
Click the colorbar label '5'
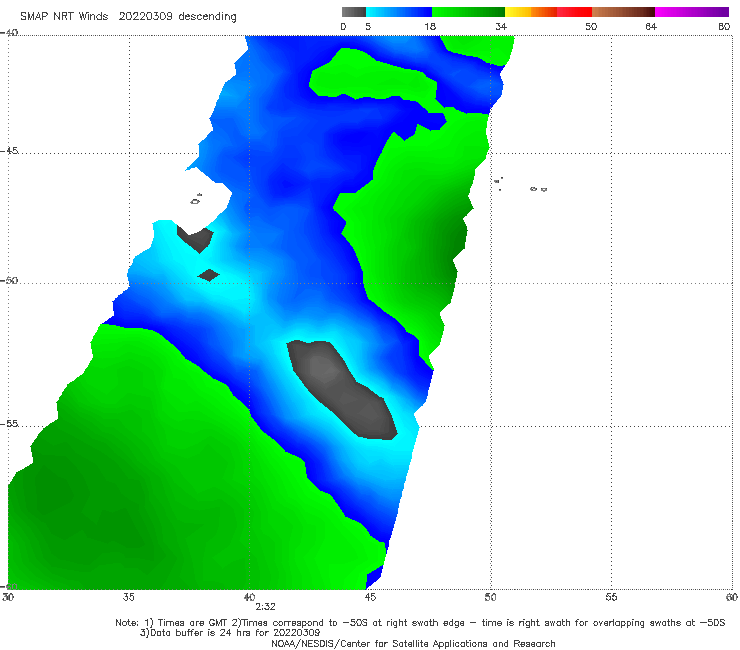368,27
